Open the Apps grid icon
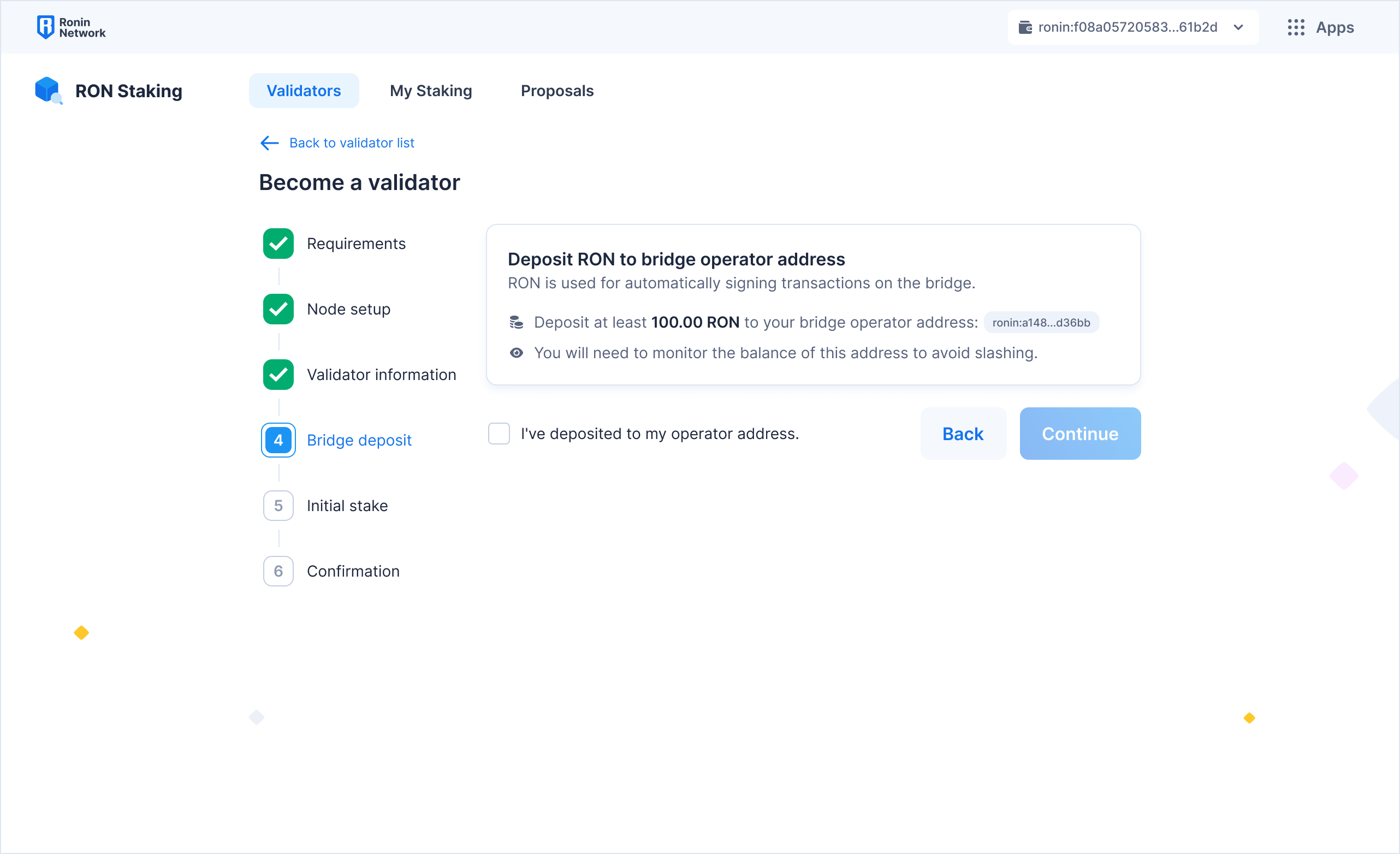Screen dimensions: 1400x854 point(1296,27)
